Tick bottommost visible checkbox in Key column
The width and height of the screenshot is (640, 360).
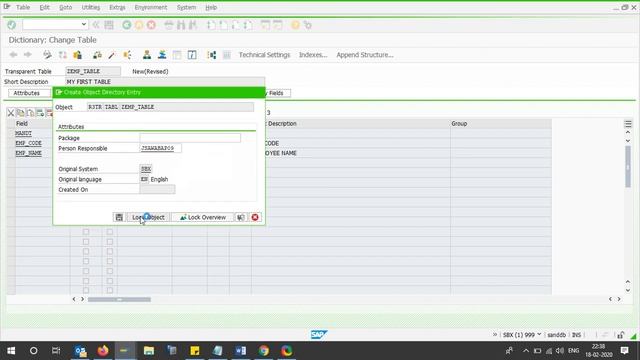86,291
